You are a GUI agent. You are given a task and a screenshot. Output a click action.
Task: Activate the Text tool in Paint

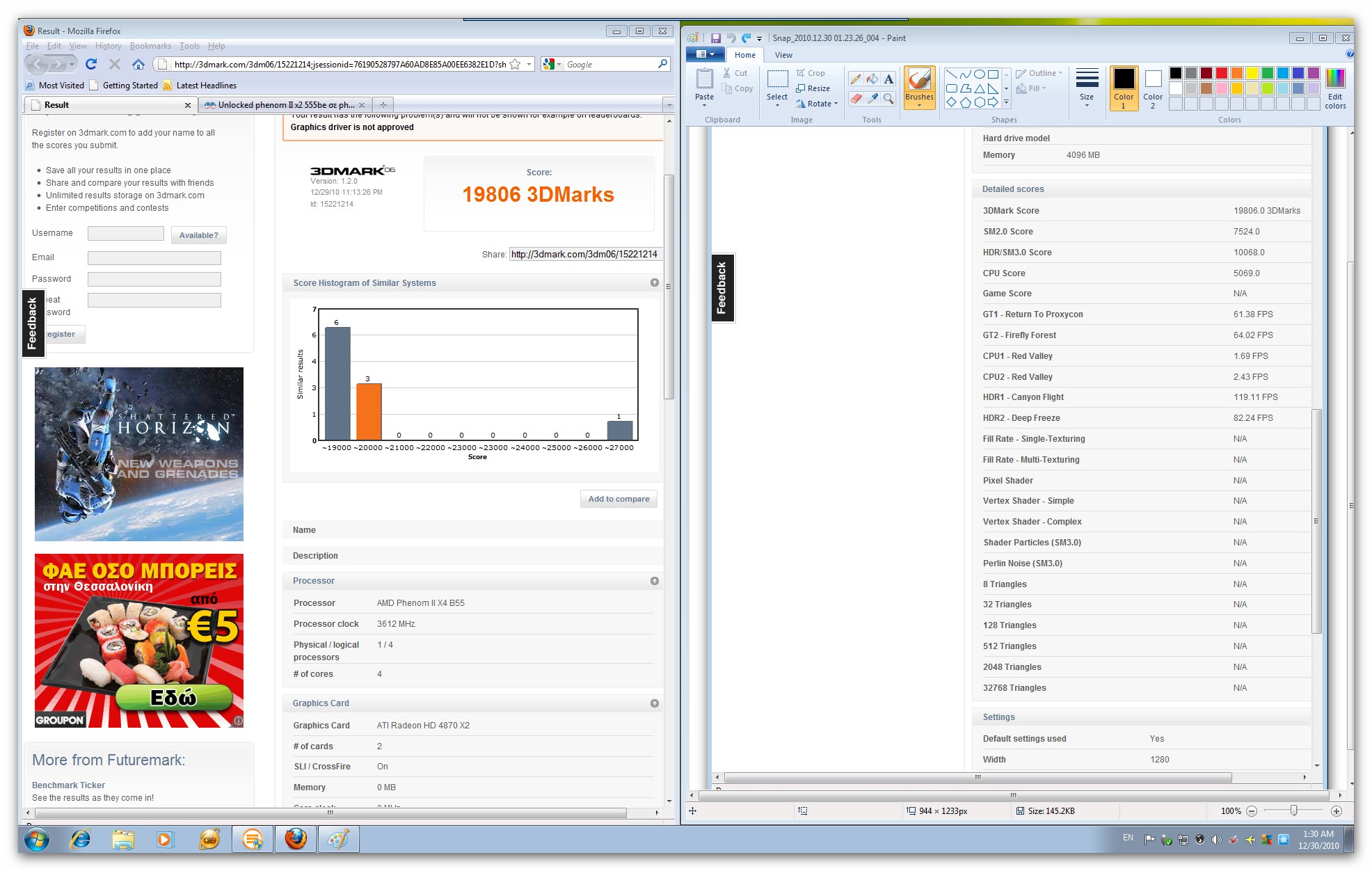[888, 79]
